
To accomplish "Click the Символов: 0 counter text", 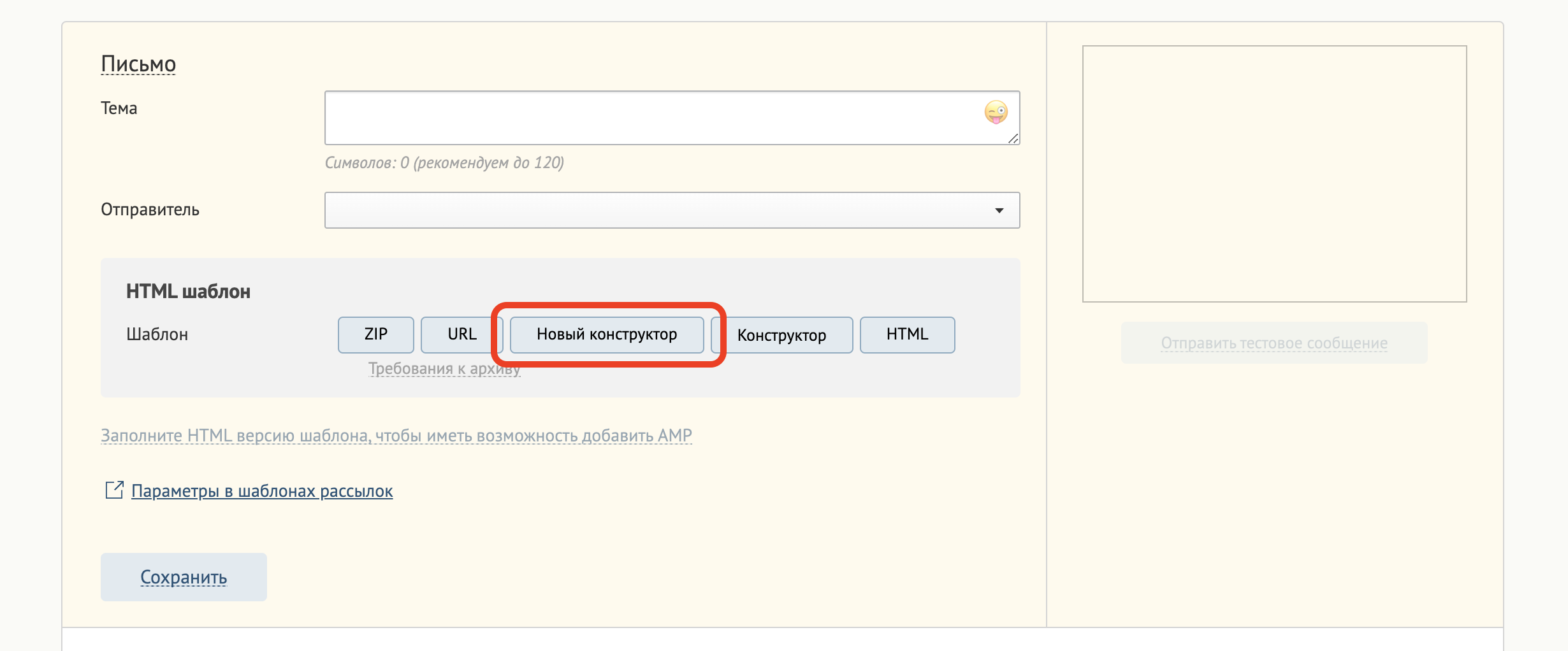I will [444, 163].
